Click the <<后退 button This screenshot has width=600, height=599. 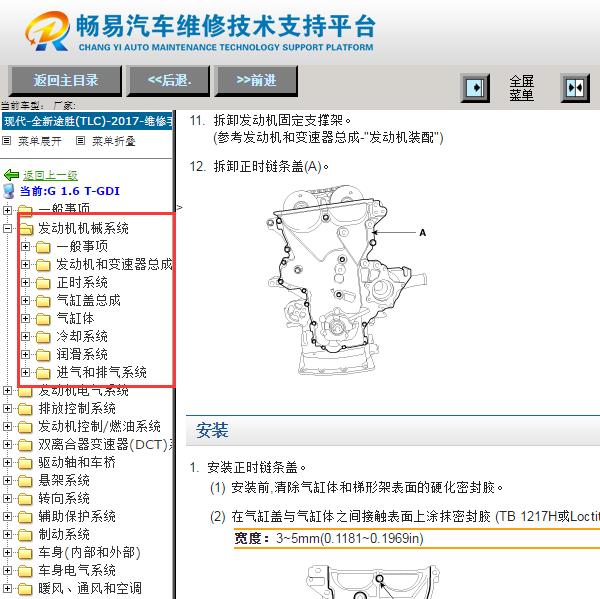(169, 80)
